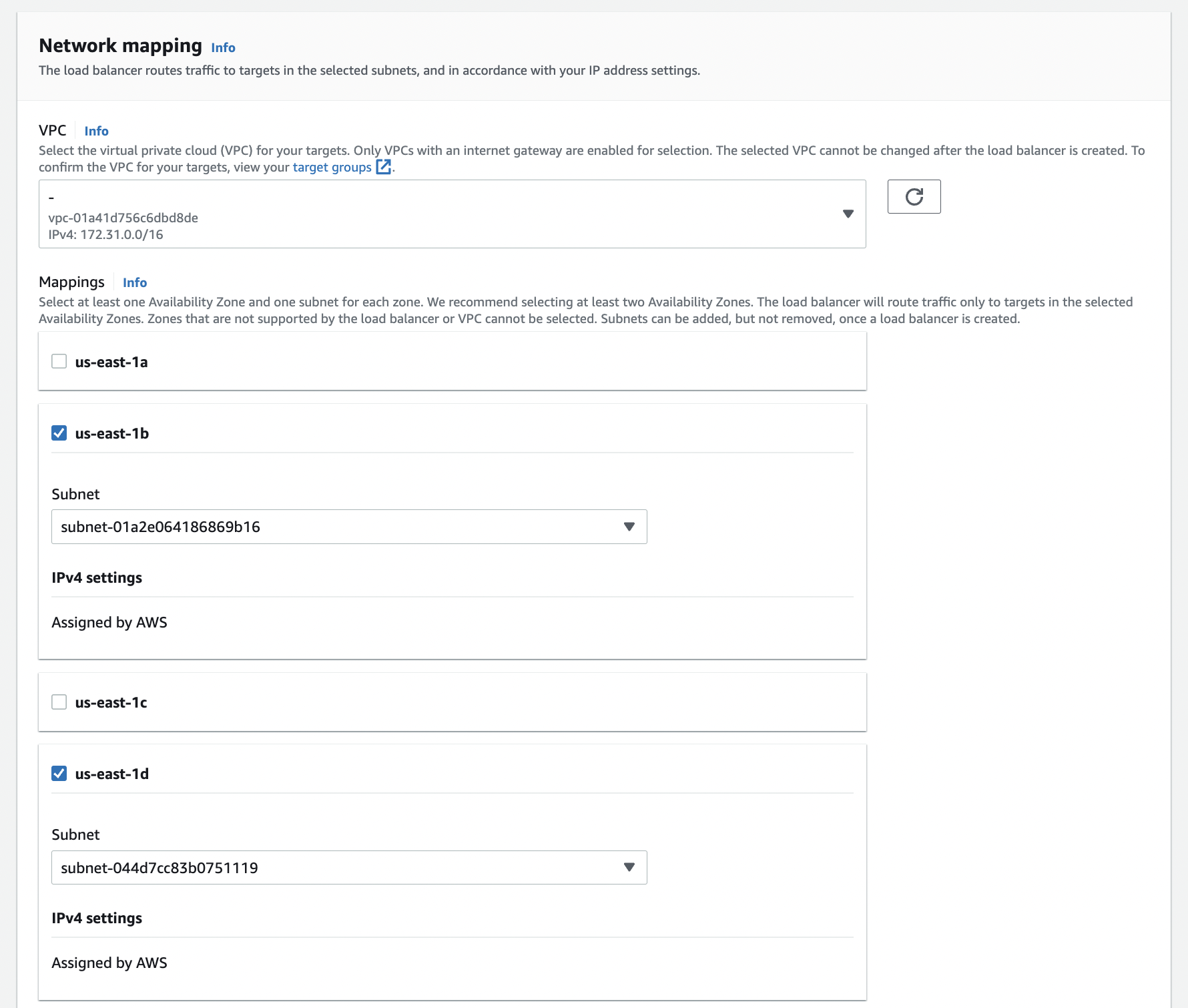Click the refresh VPC list icon button
Viewport: 1188px width, 1008px height.
tap(914, 196)
